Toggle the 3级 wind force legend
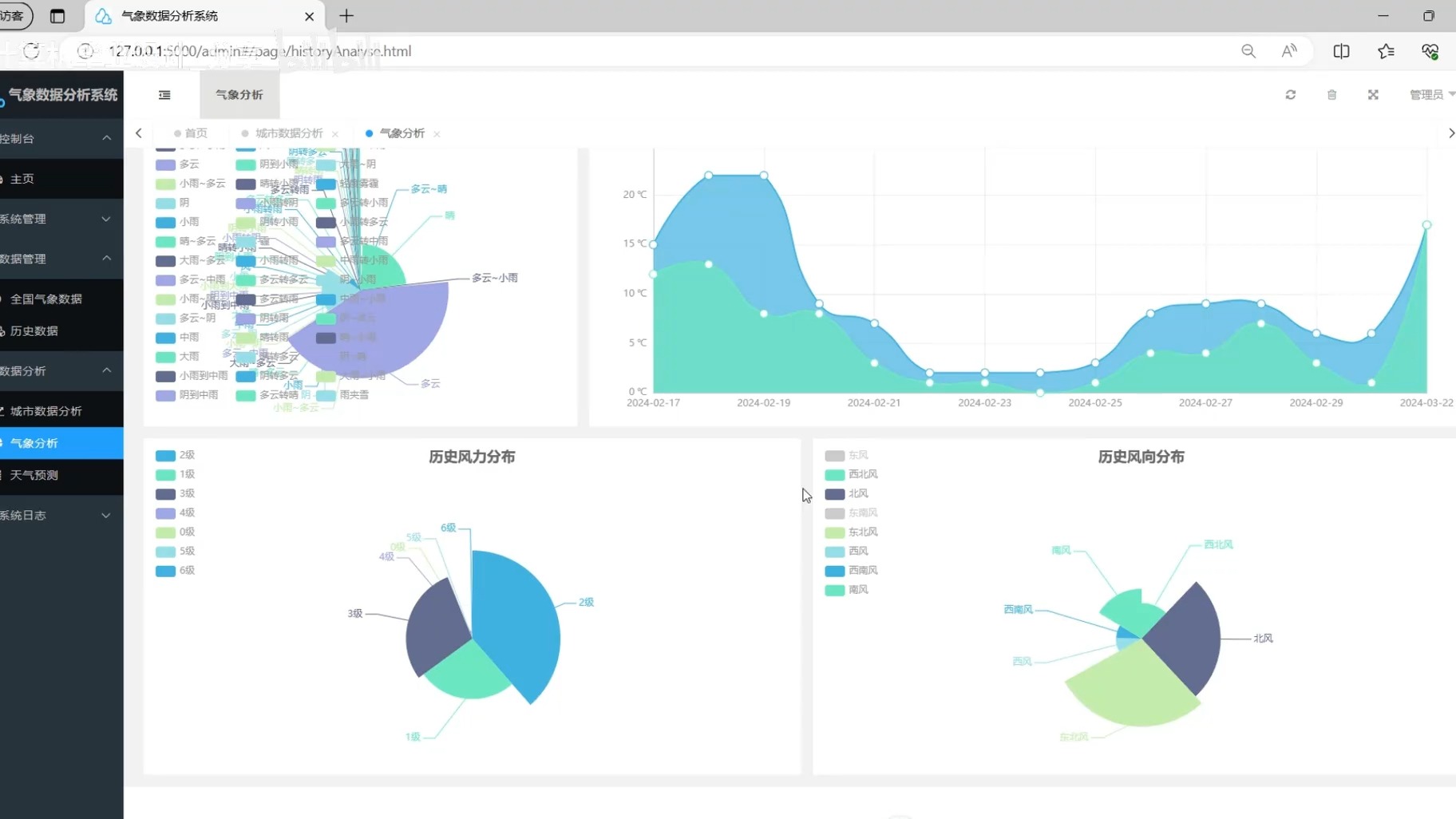Viewport: 1456px width, 819px height. pyautogui.click(x=175, y=493)
